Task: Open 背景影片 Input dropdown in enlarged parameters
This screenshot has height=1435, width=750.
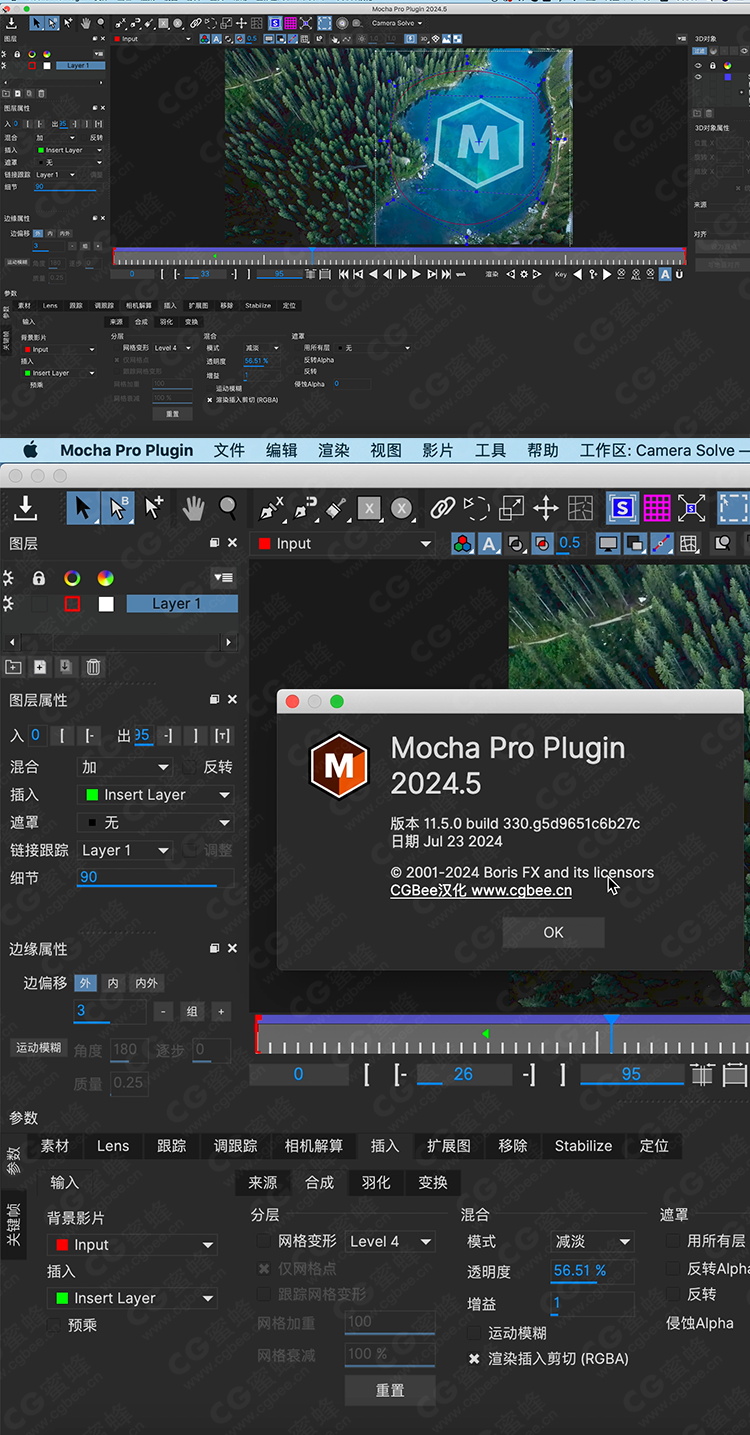Action: click(132, 1245)
